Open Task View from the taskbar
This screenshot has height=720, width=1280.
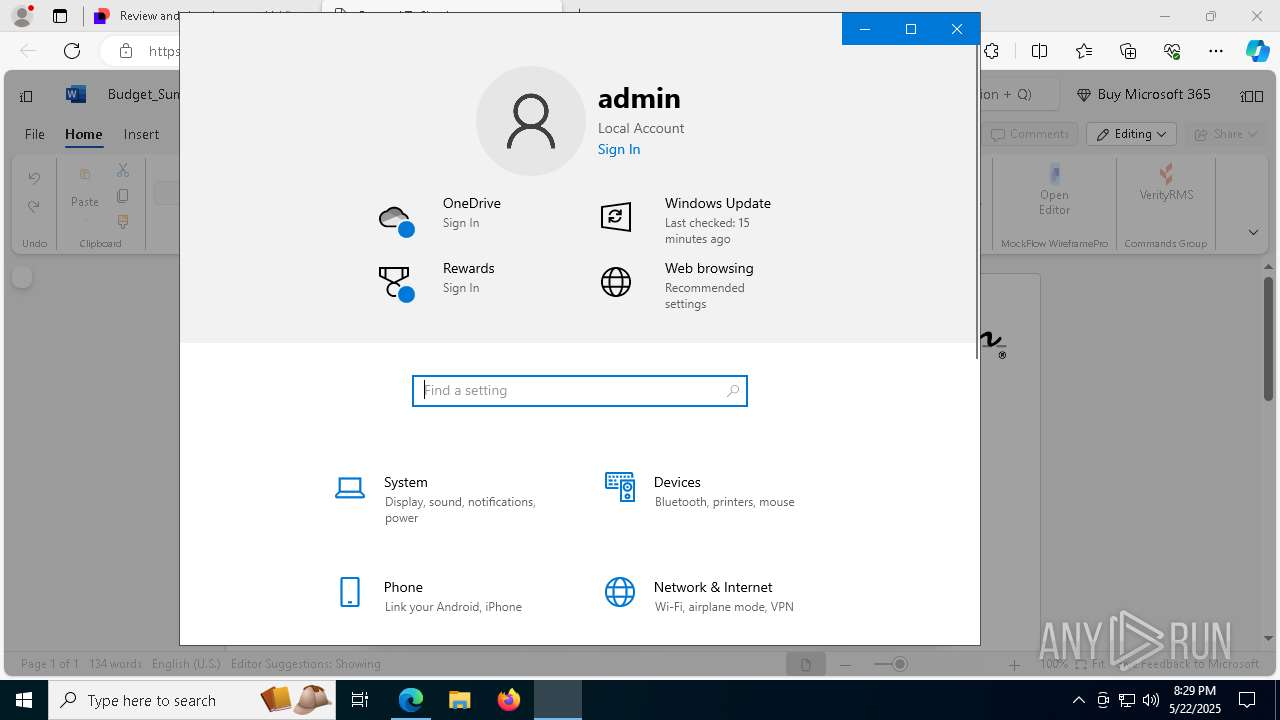pos(360,700)
